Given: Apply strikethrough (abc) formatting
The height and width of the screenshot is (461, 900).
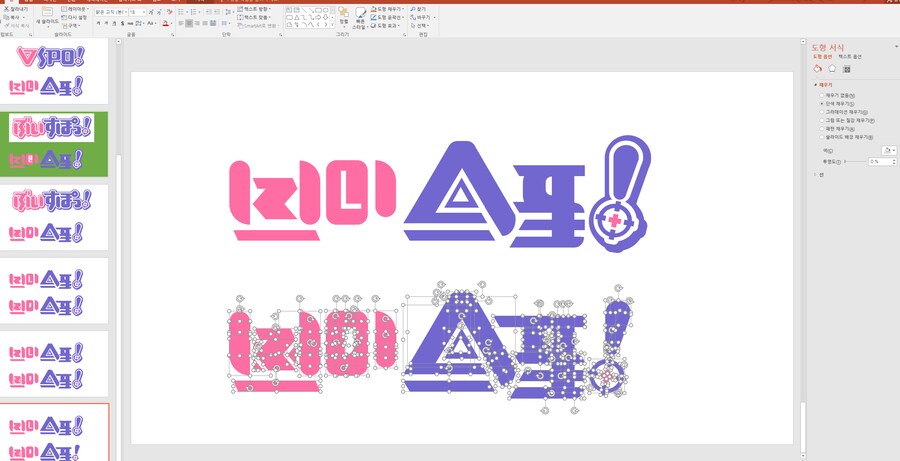Looking at the screenshot, I should click(130, 24).
